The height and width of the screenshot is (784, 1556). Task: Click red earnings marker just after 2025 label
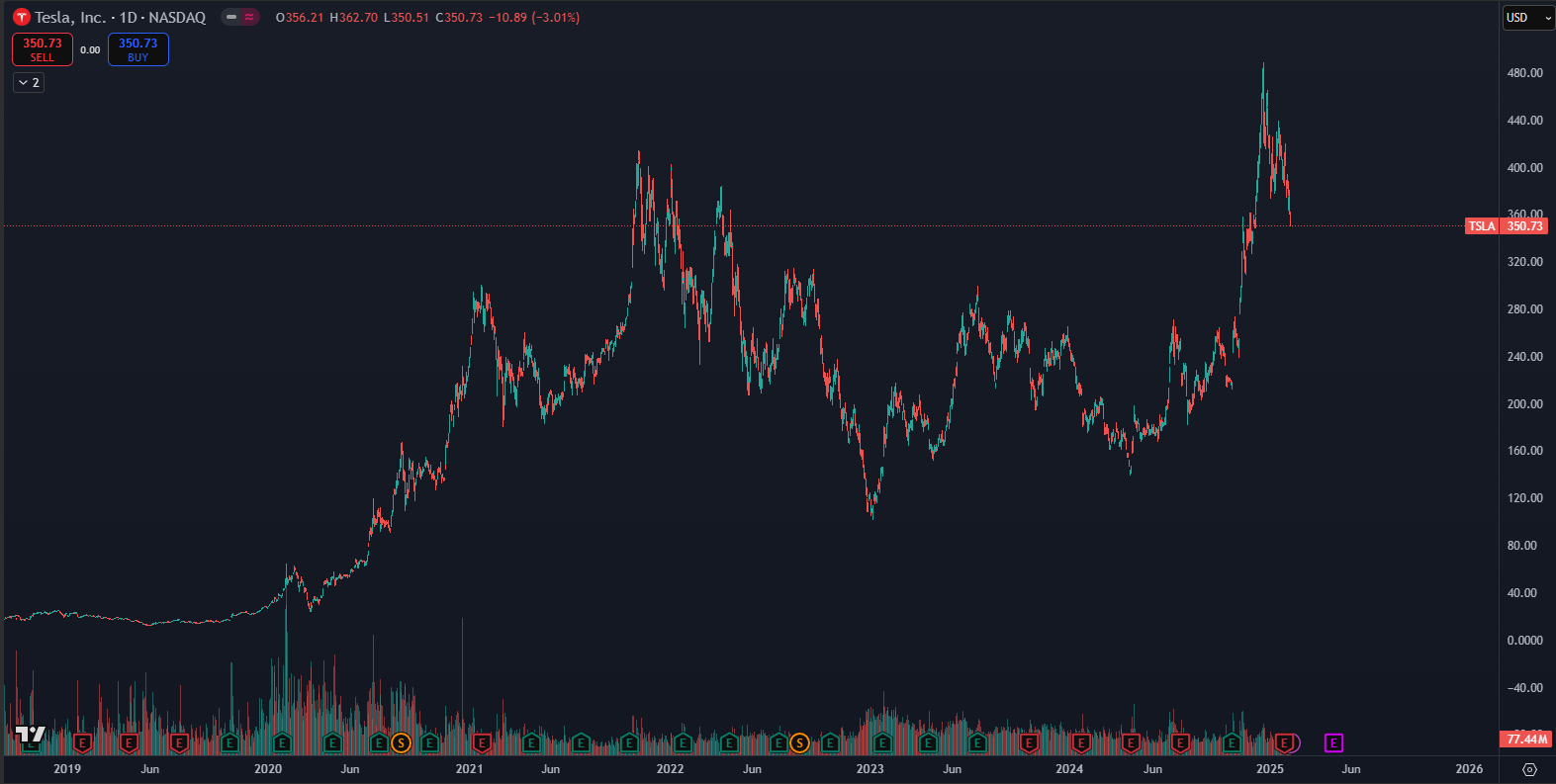click(x=1284, y=742)
